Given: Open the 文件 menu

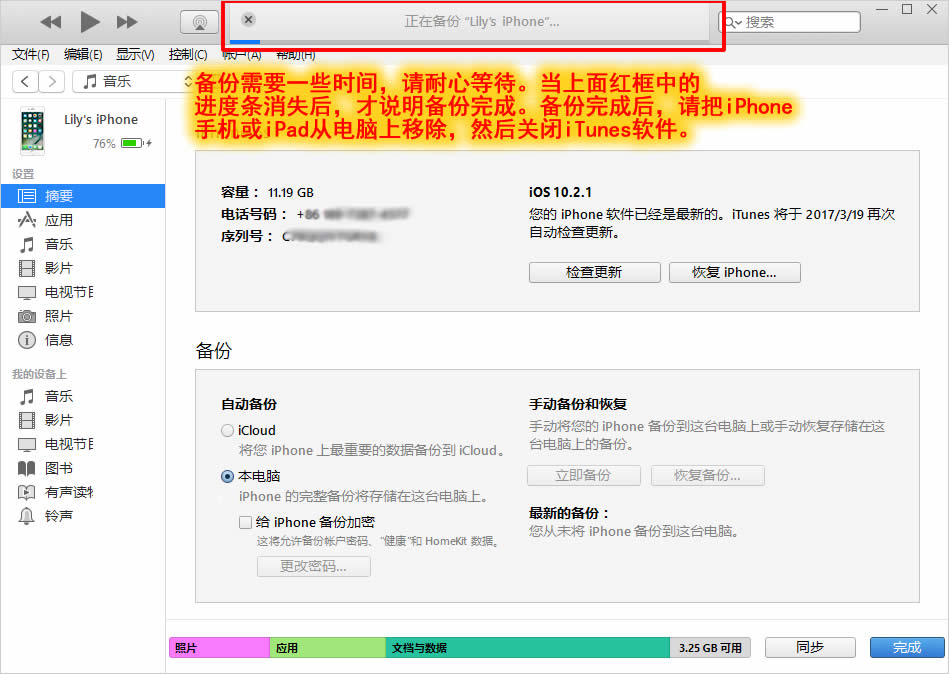Looking at the screenshot, I should [28, 55].
